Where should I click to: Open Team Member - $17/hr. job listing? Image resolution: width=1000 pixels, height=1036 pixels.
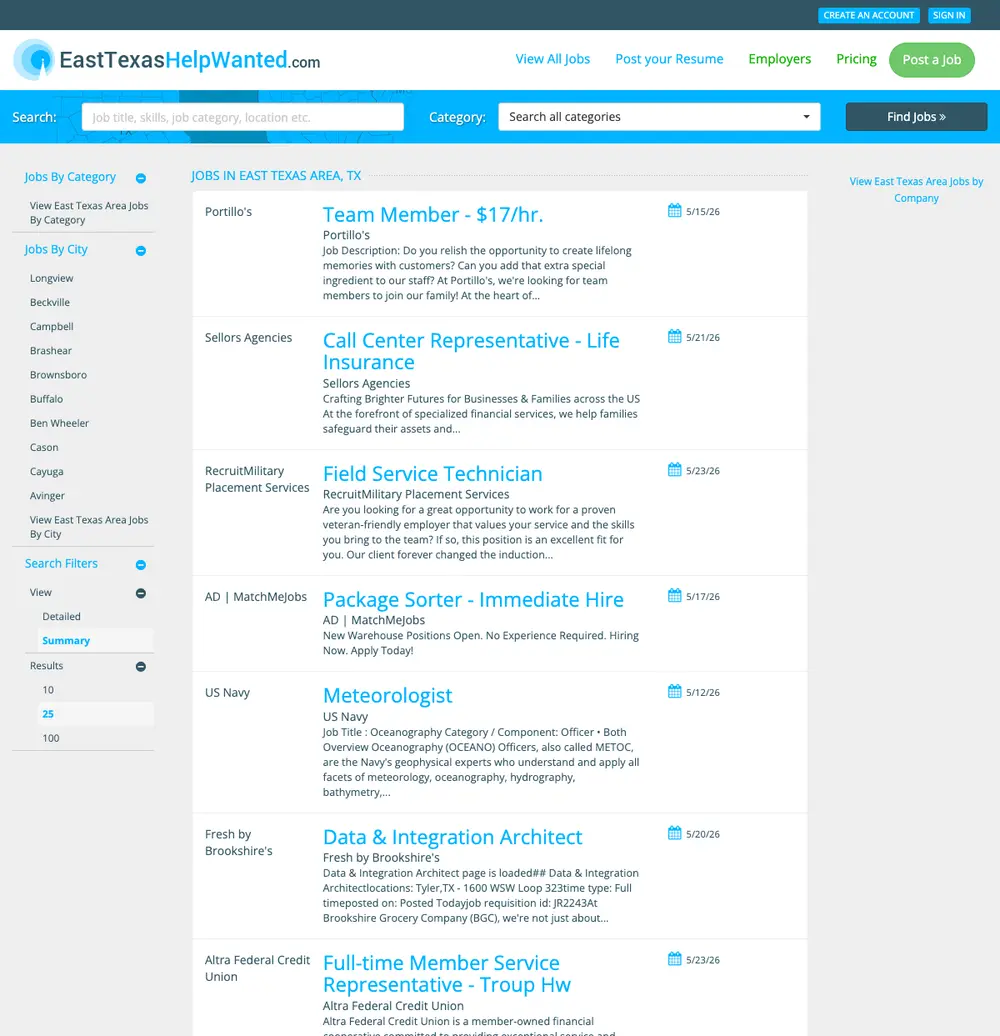tap(433, 215)
